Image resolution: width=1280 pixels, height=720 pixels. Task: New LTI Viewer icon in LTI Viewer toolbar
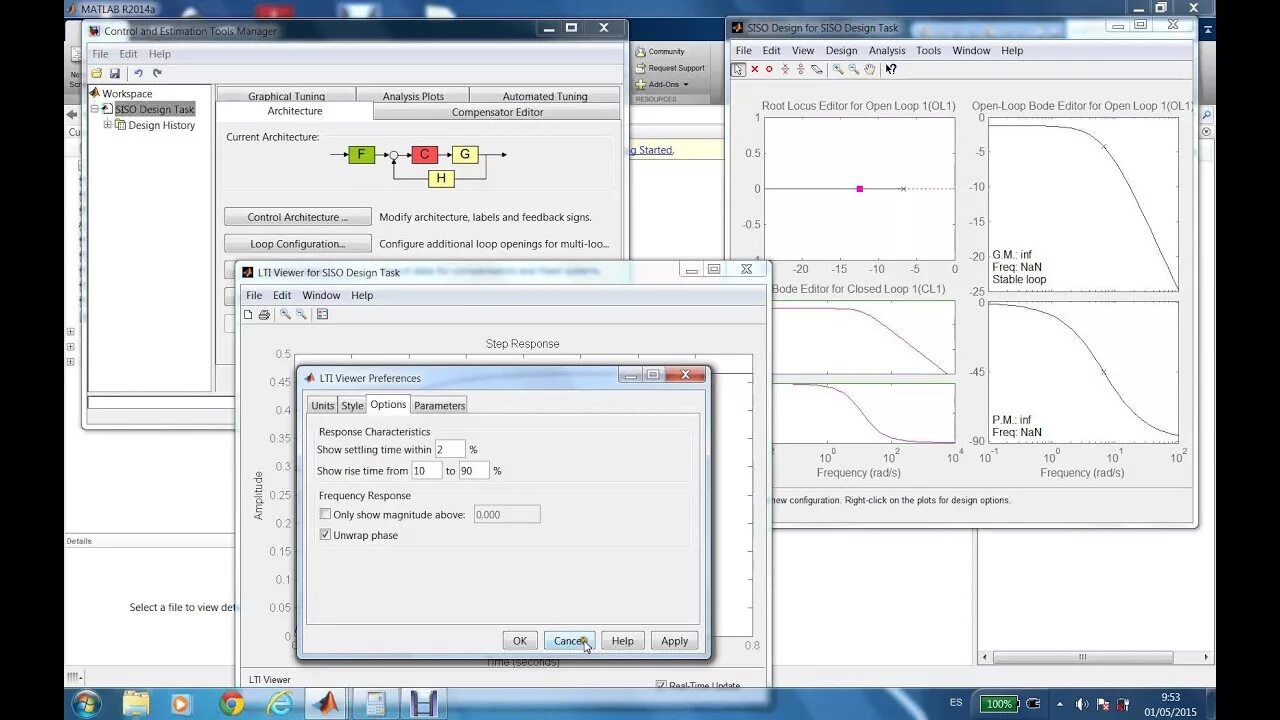(x=248, y=314)
